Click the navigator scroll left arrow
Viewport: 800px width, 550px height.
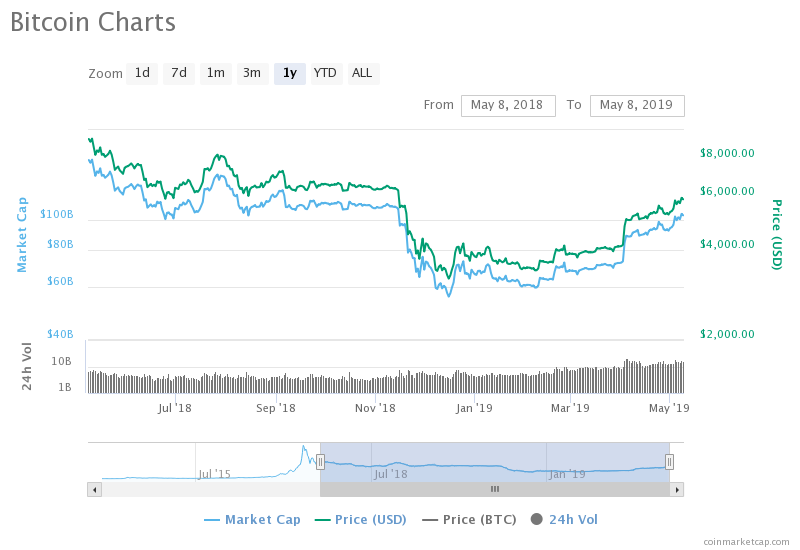[94, 490]
